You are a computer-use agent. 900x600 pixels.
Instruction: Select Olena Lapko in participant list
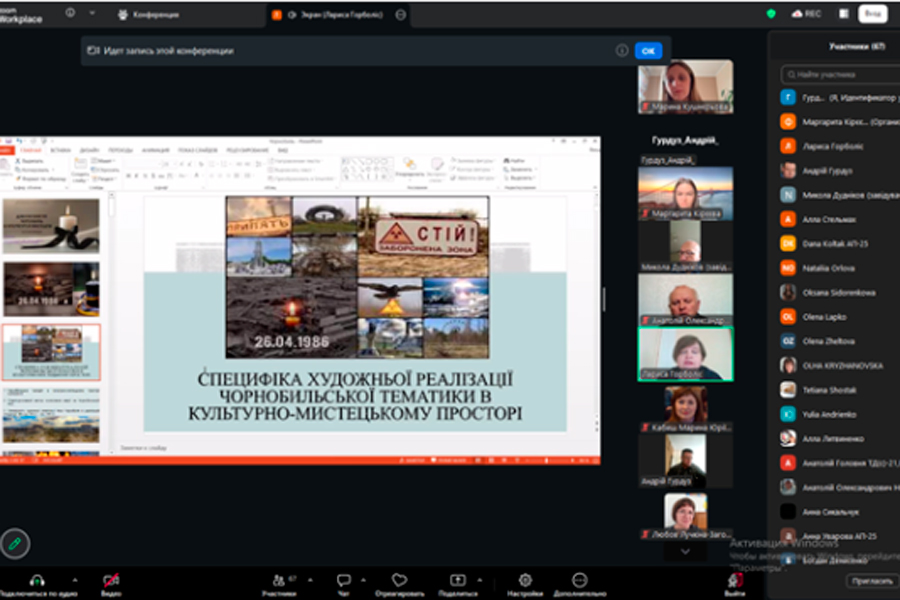pos(840,317)
